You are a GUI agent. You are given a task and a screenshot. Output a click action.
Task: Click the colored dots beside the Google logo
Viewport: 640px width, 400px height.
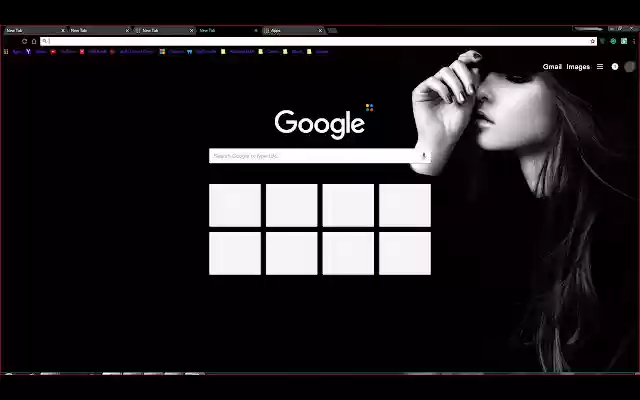click(369, 107)
